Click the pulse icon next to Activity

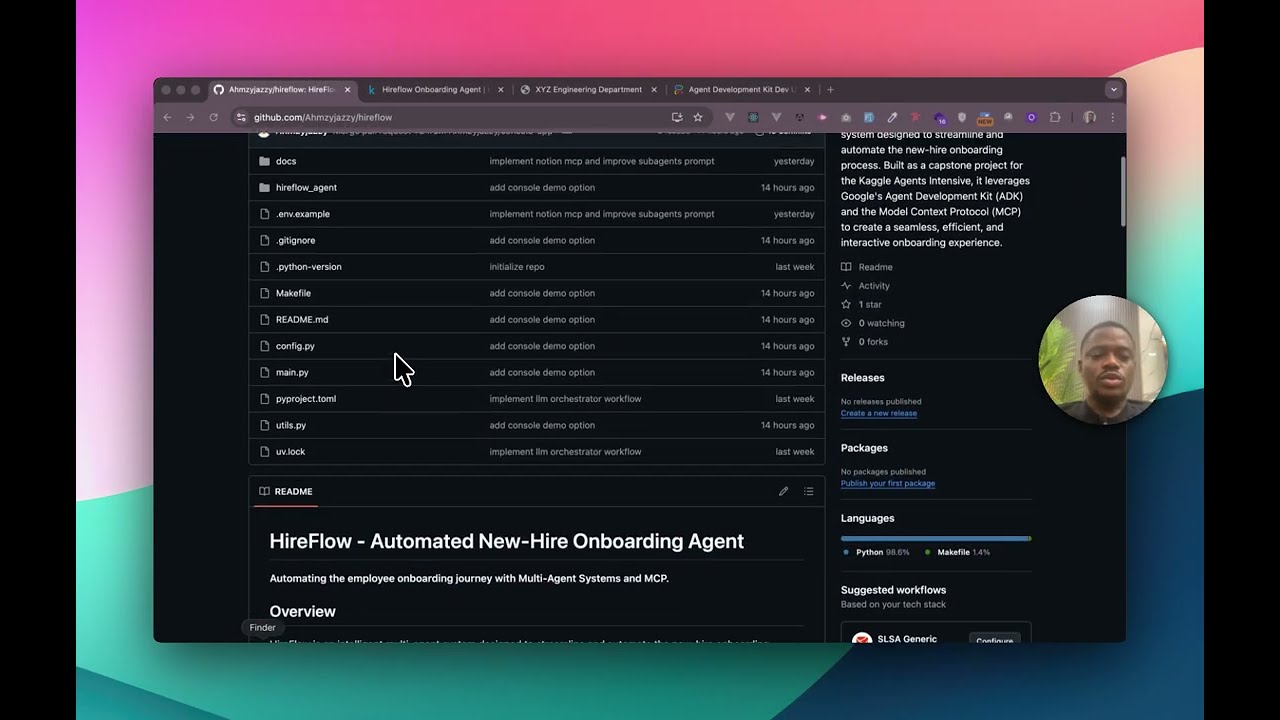pos(846,286)
